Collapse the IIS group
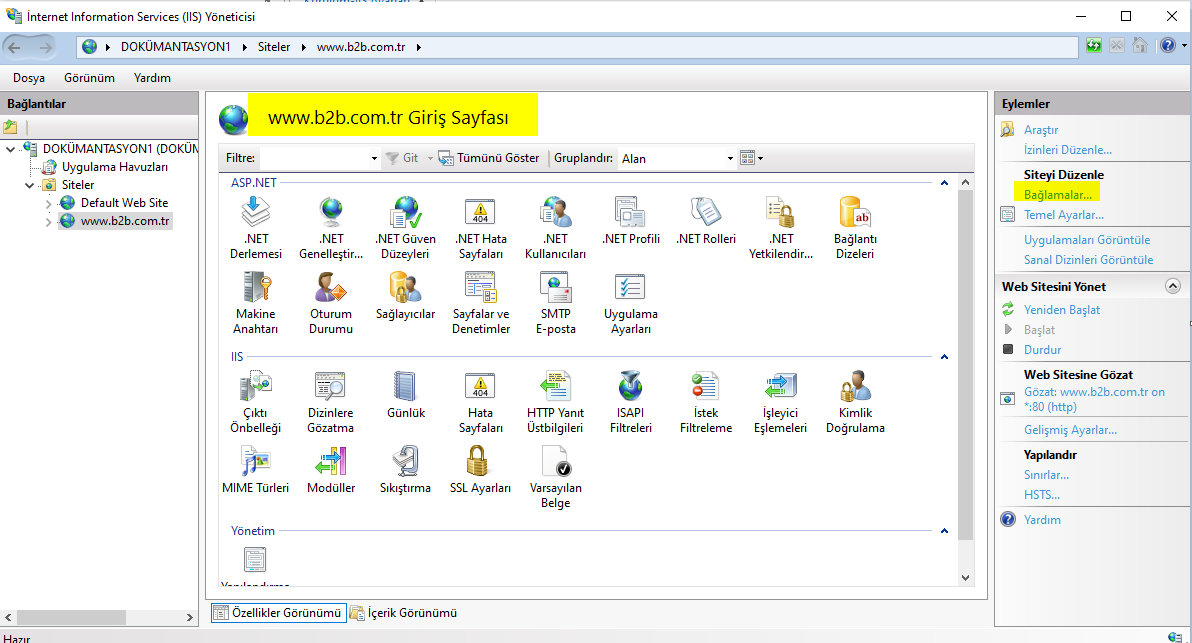 (944, 356)
